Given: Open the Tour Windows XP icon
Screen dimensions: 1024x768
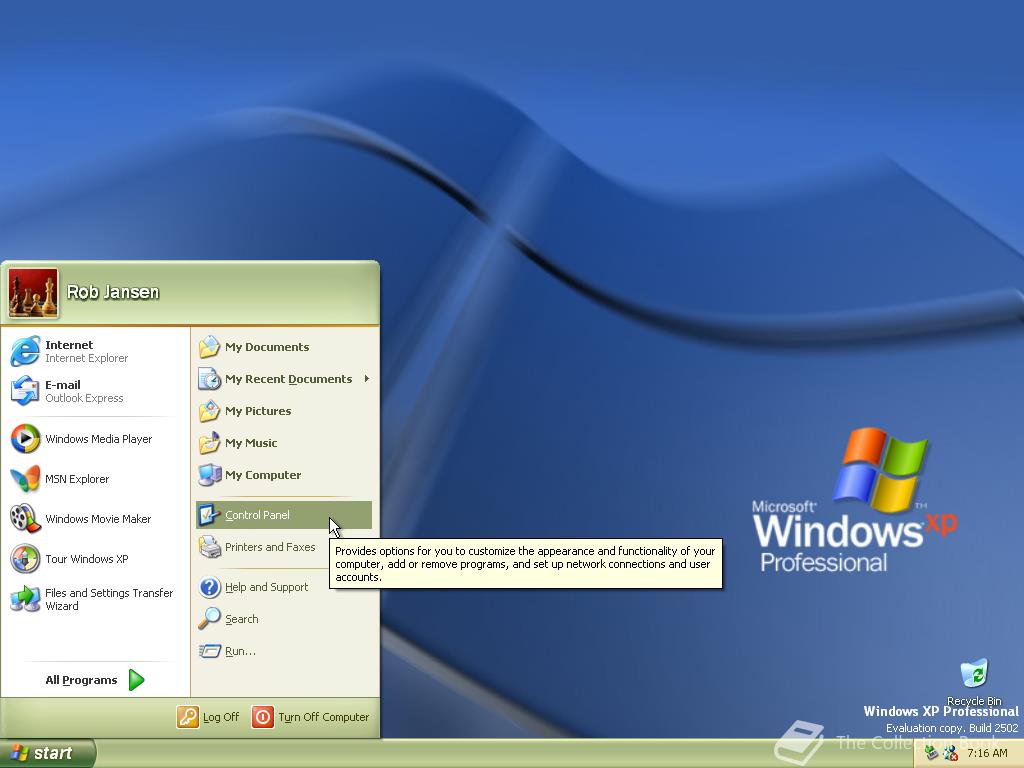Looking at the screenshot, I should point(25,559).
